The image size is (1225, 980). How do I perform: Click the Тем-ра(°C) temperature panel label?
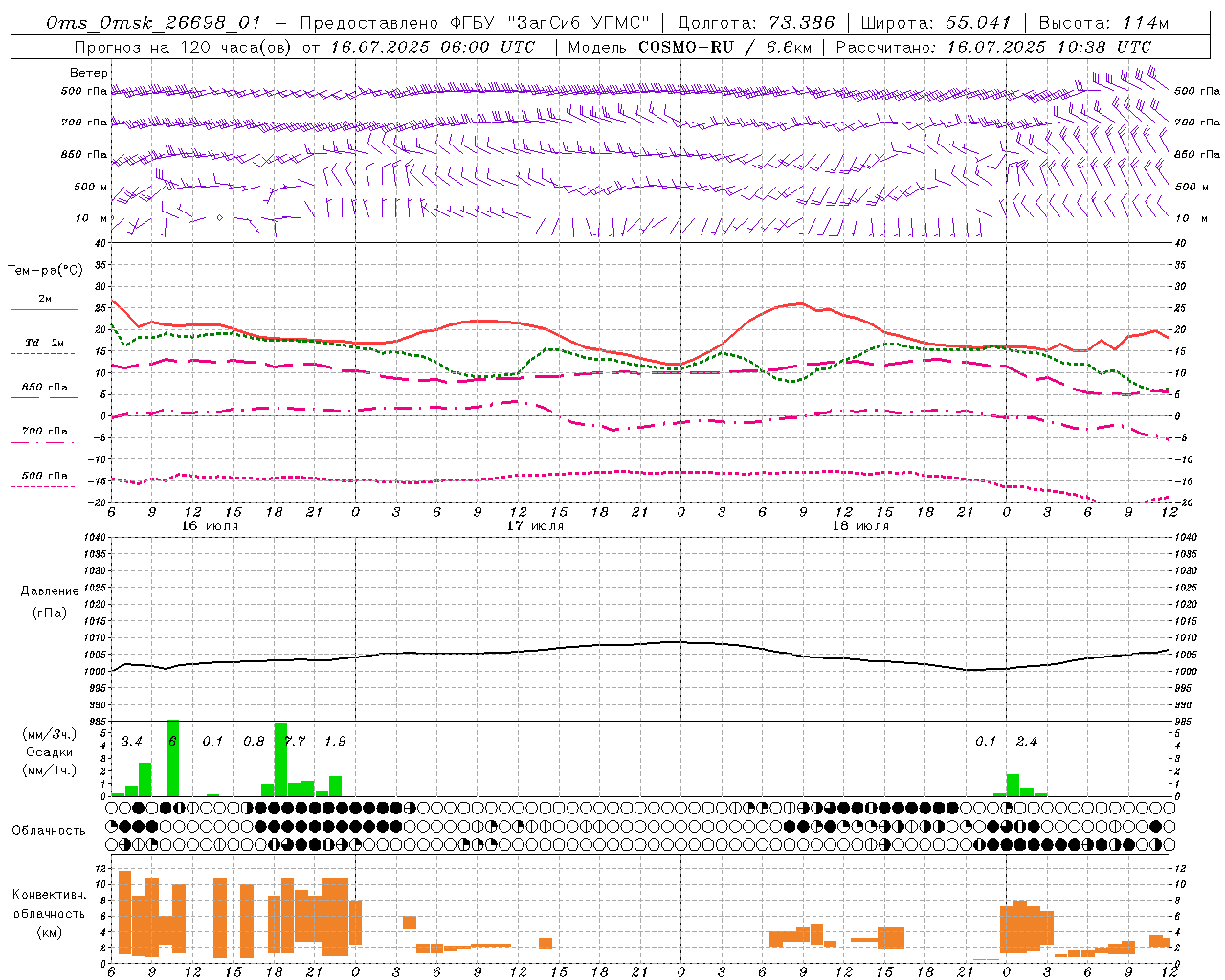click(x=45, y=271)
